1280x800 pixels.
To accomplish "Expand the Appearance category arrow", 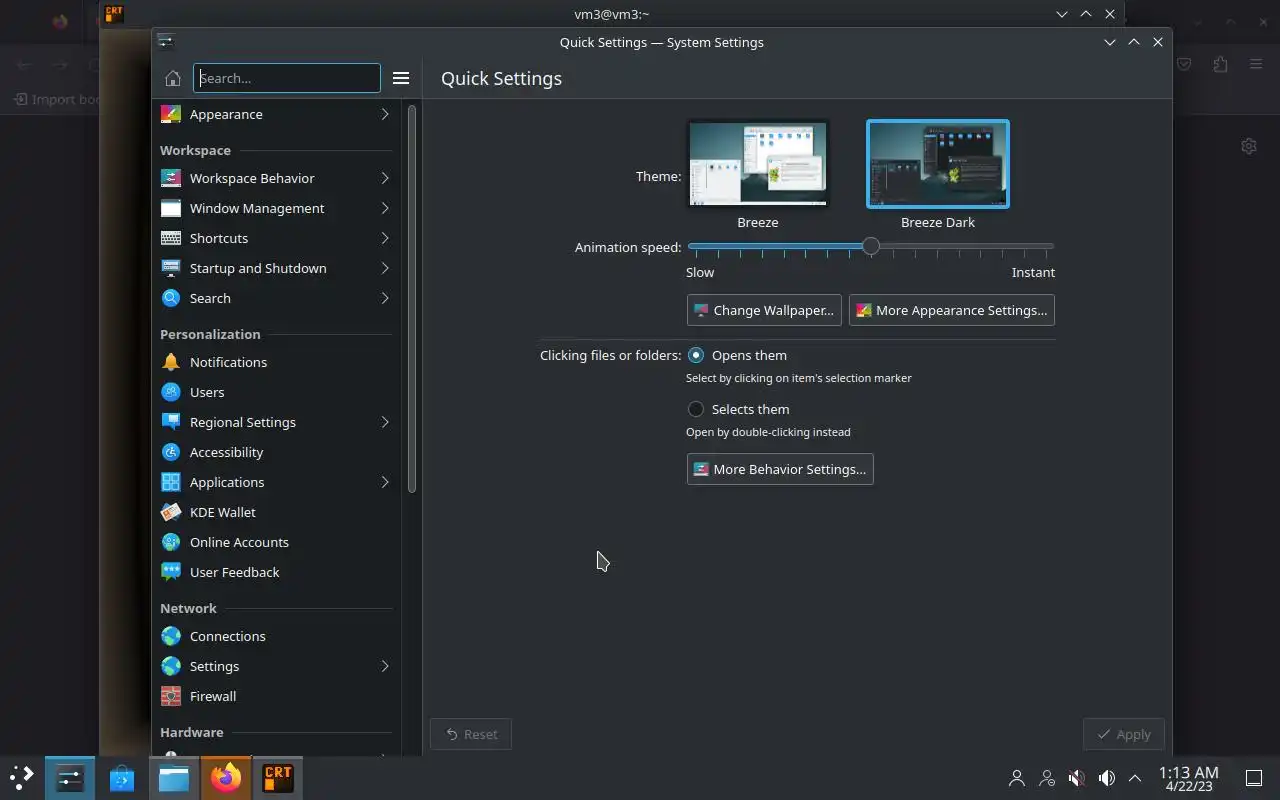I will click(385, 114).
